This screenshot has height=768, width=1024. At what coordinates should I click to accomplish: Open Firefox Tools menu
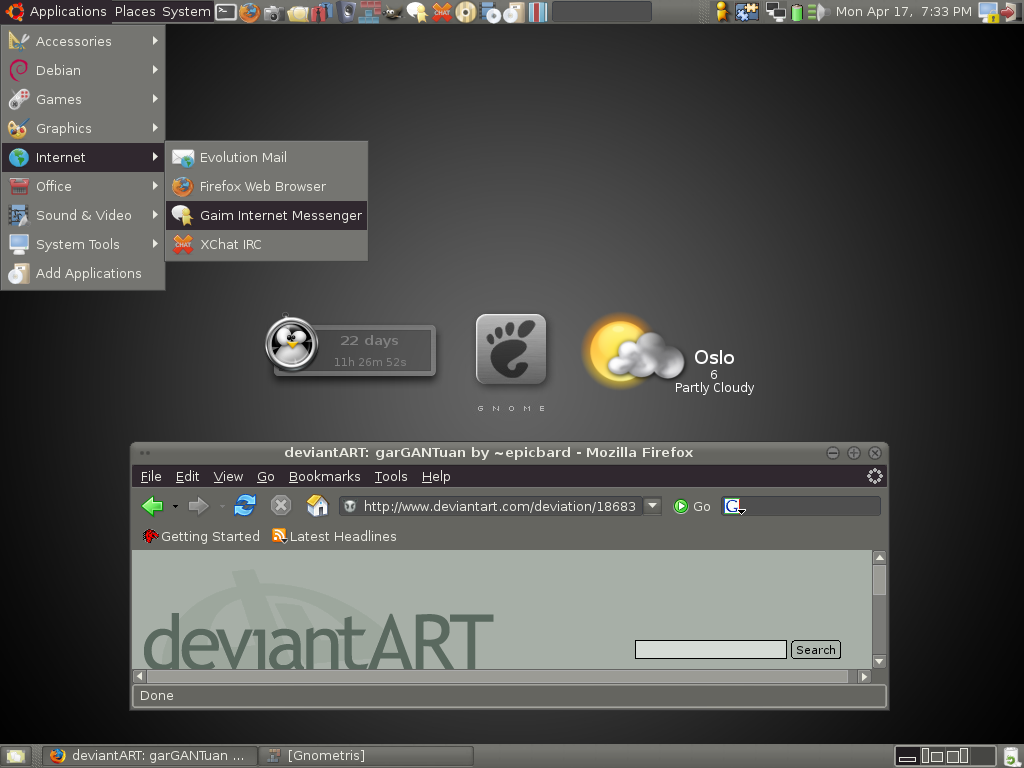click(391, 477)
